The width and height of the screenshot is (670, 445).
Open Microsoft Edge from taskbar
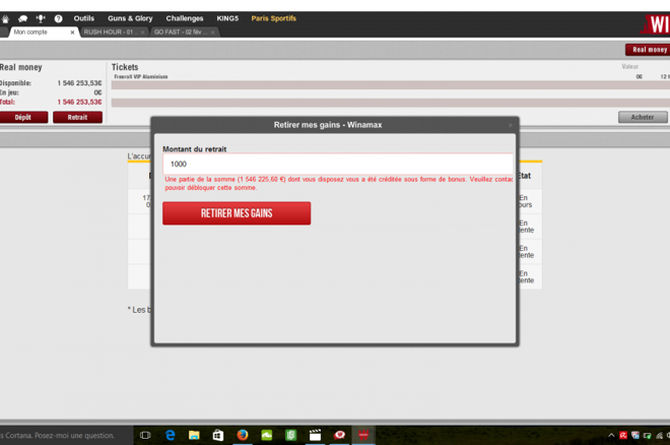click(170, 435)
